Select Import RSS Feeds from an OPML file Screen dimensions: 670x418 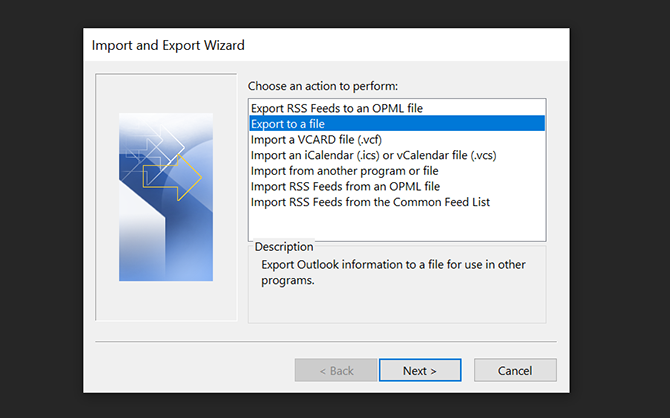345,186
